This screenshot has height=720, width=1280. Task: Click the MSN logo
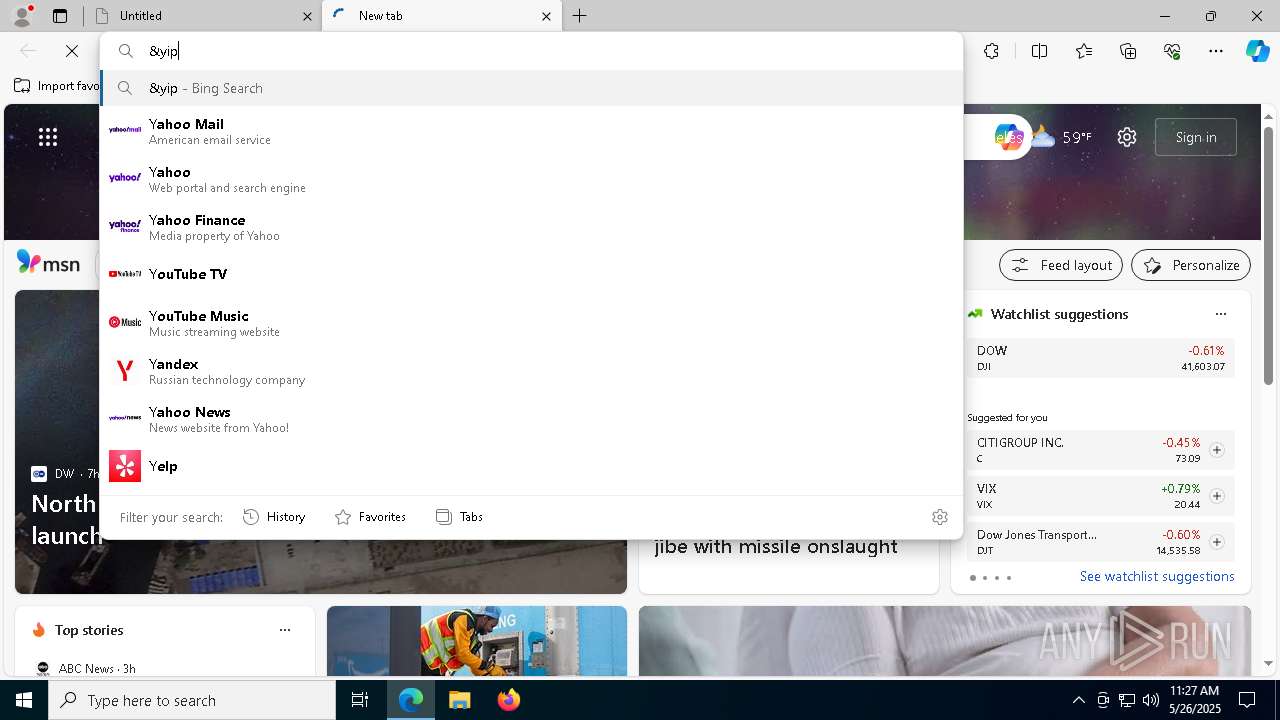(x=49, y=264)
